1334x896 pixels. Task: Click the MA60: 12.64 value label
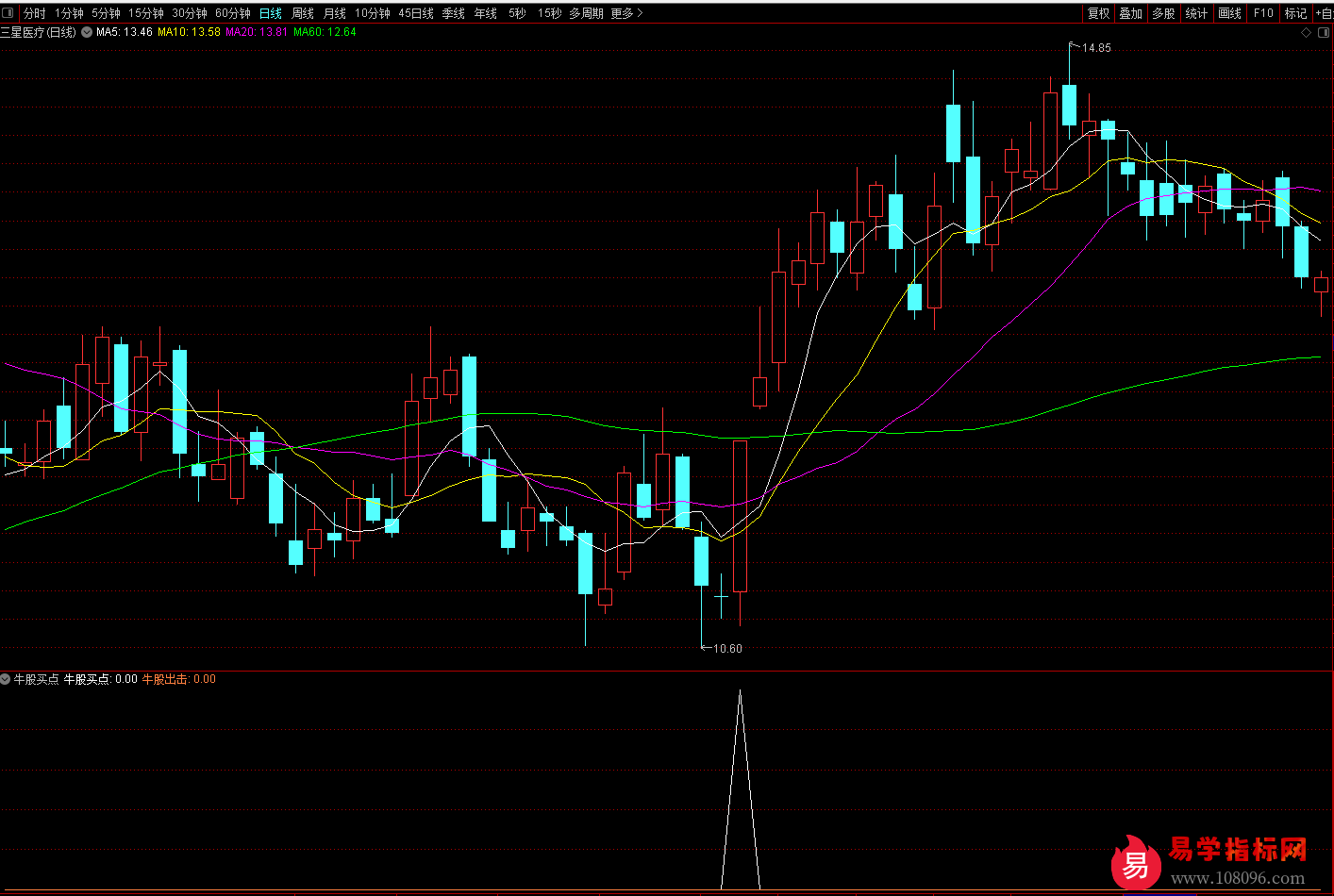coord(325,32)
